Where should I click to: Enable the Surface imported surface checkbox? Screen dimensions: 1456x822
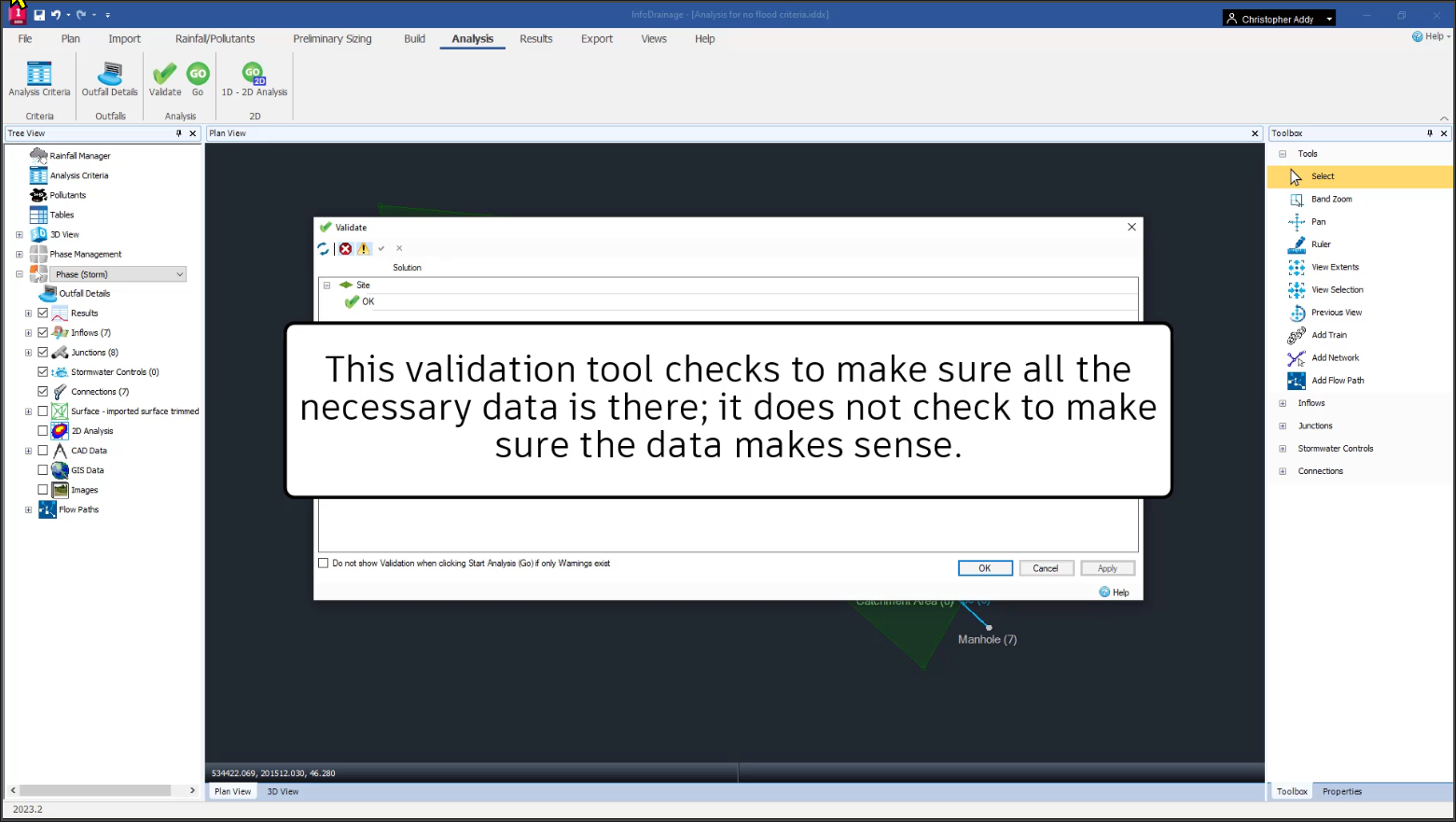(43, 411)
